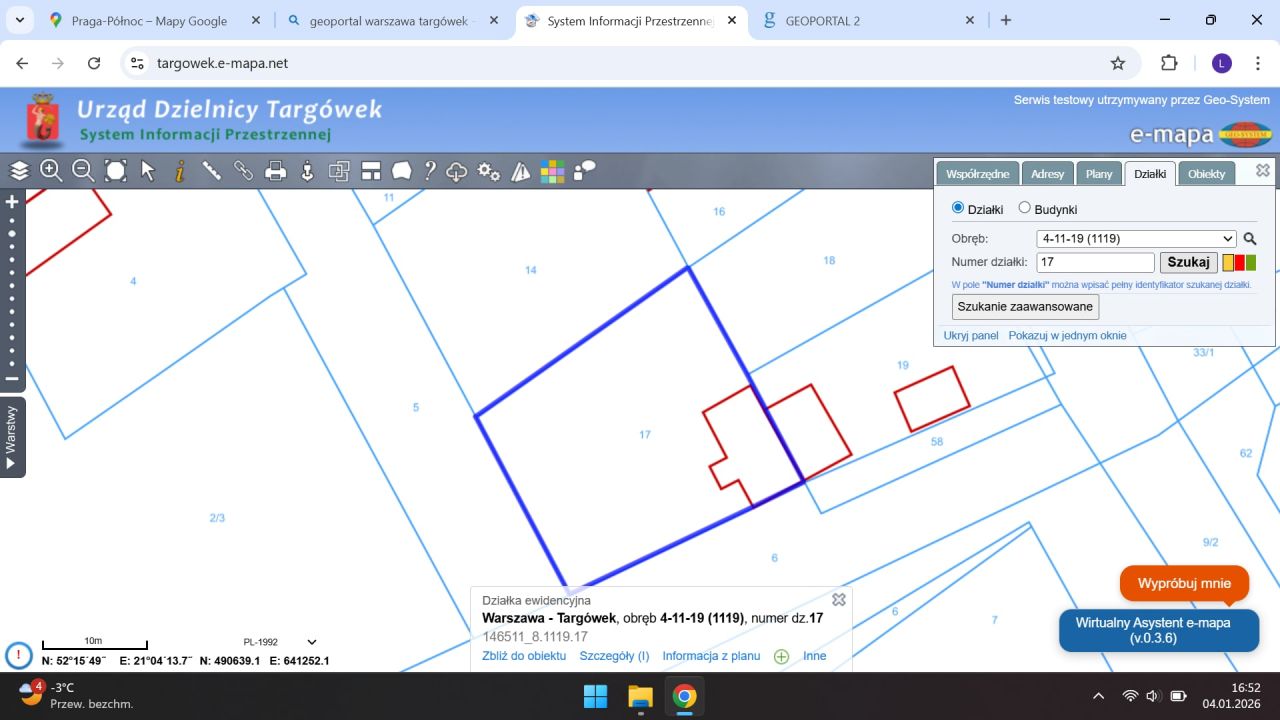
Task: Select the Działki radio button
Action: pos(958,208)
